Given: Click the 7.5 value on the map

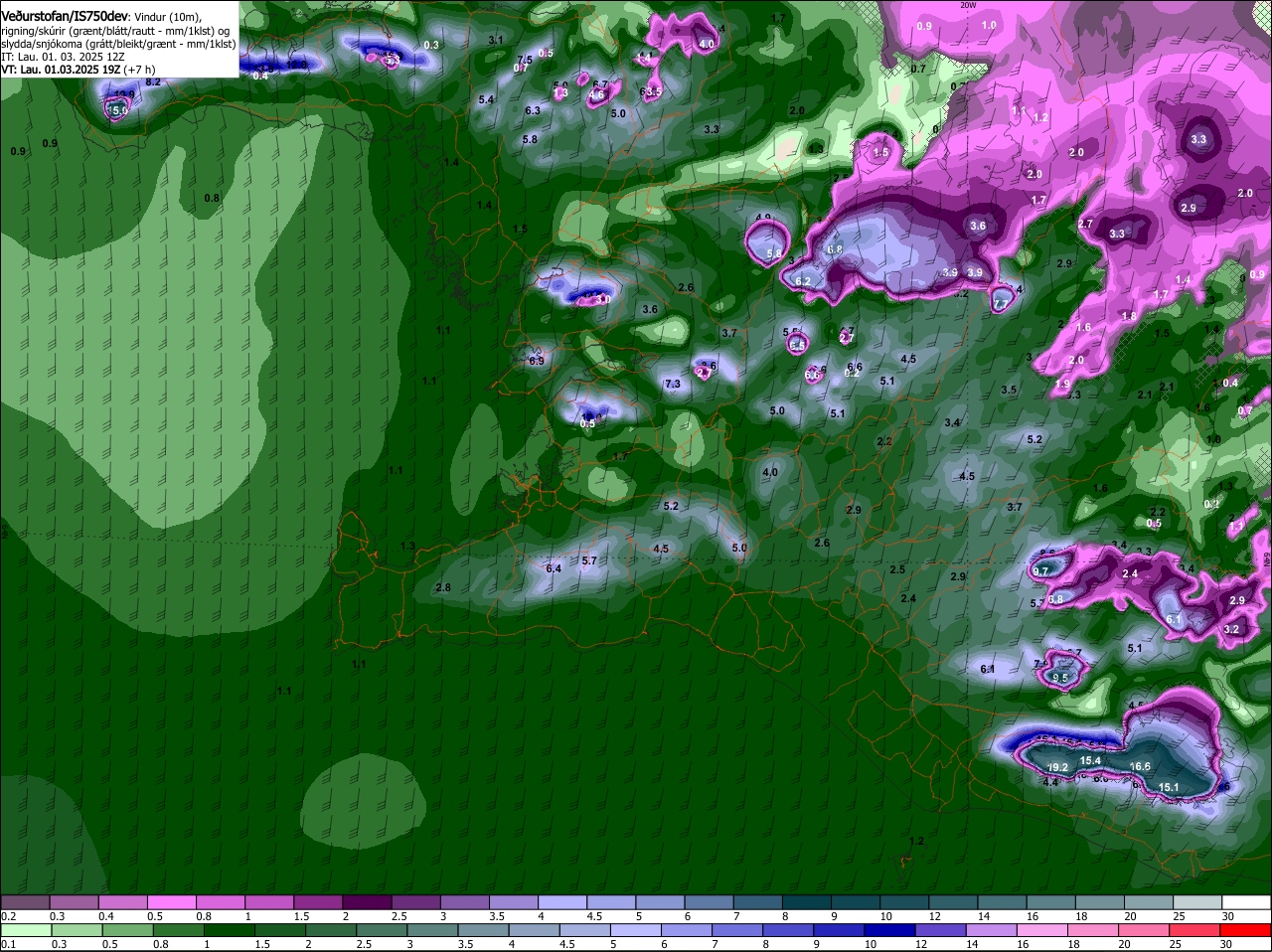Looking at the screenshot, I should pyautogui.click(x=526, y=60).
